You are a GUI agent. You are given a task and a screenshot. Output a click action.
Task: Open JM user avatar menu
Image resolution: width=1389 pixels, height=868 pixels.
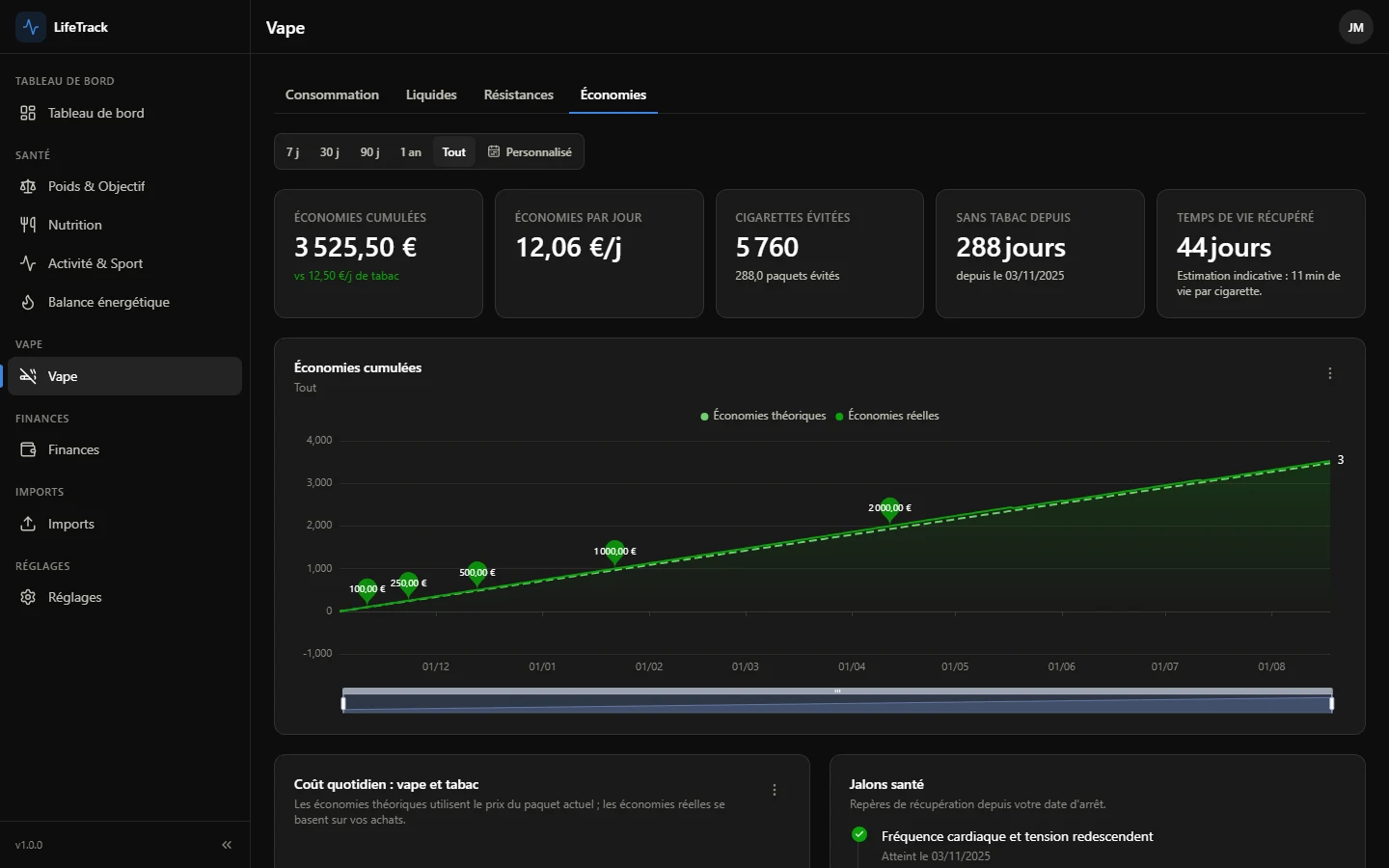point(1355,27)
